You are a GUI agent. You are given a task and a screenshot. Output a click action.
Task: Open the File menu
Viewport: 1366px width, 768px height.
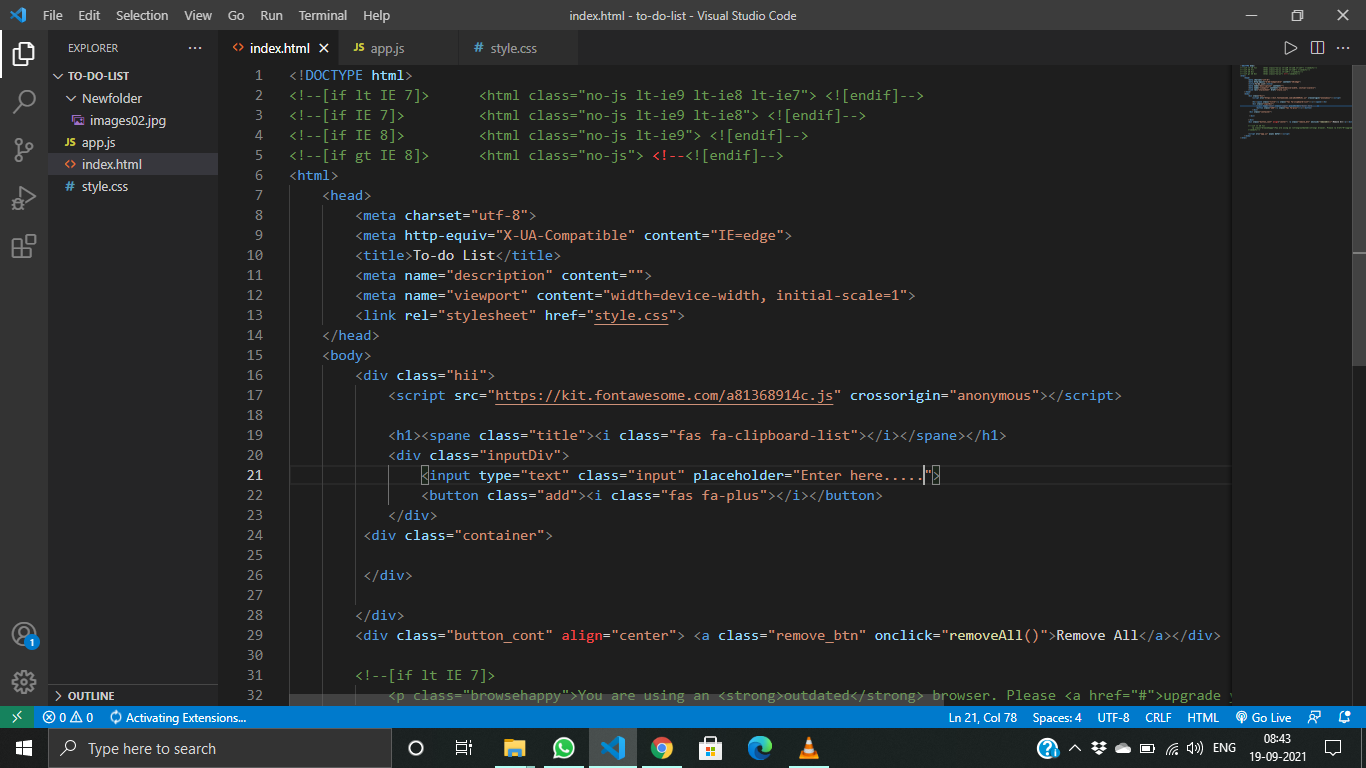tap(53, 15)
